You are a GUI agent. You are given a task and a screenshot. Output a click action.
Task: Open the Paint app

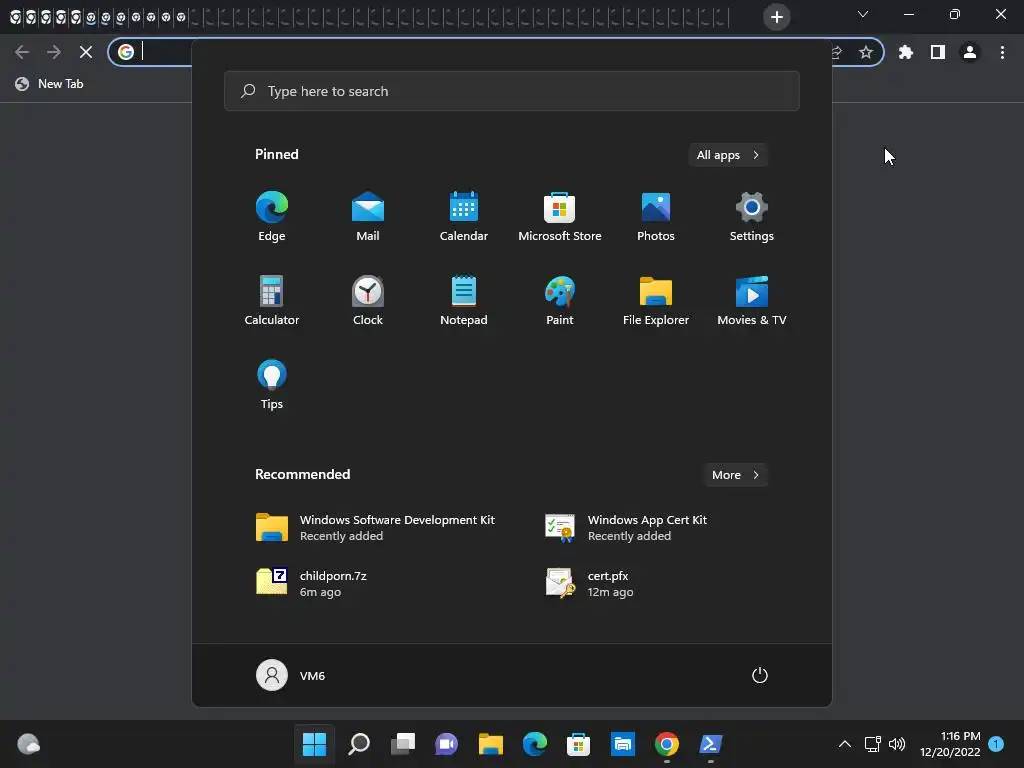560,300
